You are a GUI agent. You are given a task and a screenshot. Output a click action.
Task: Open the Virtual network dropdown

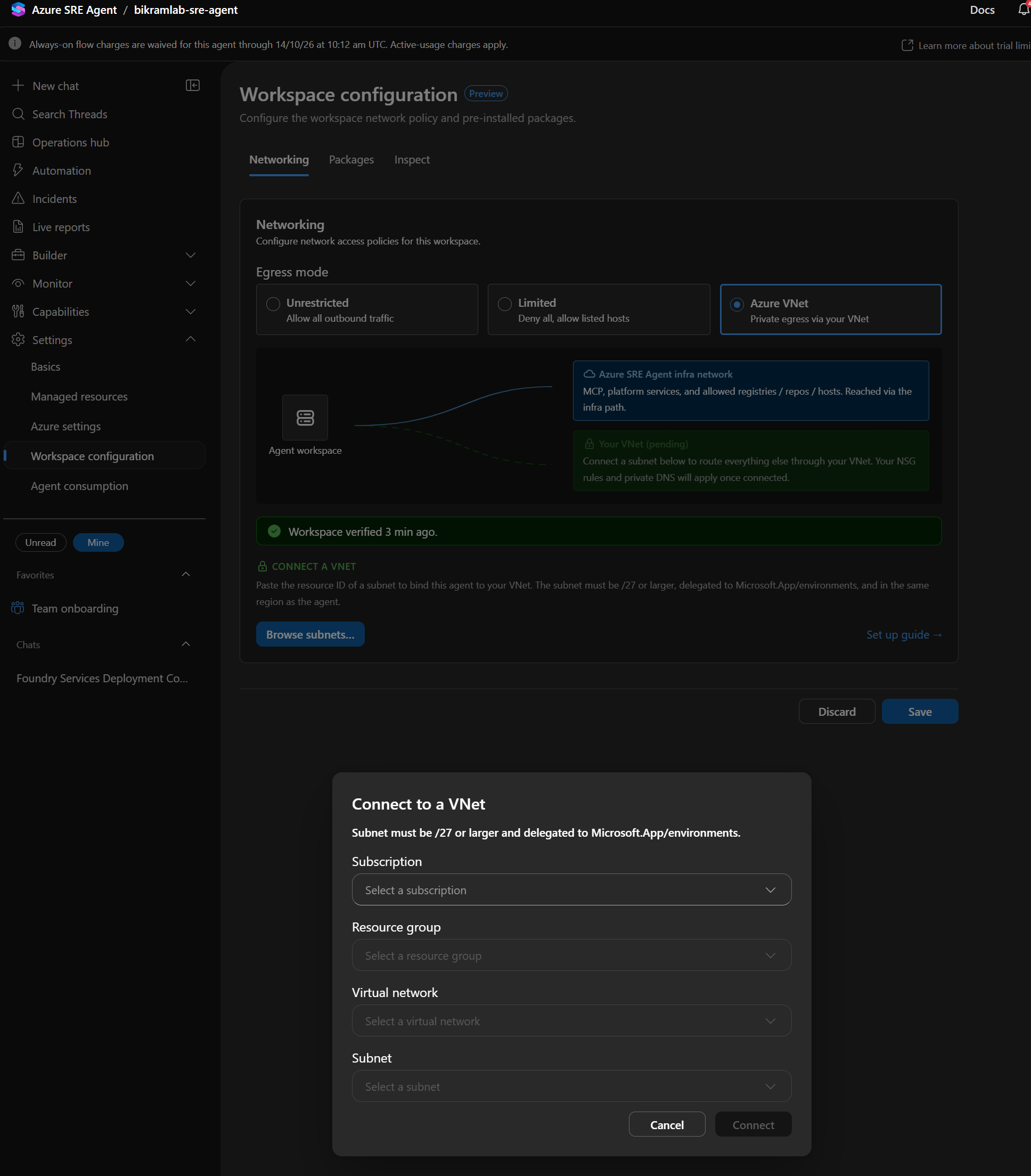tap(571, 1020)
